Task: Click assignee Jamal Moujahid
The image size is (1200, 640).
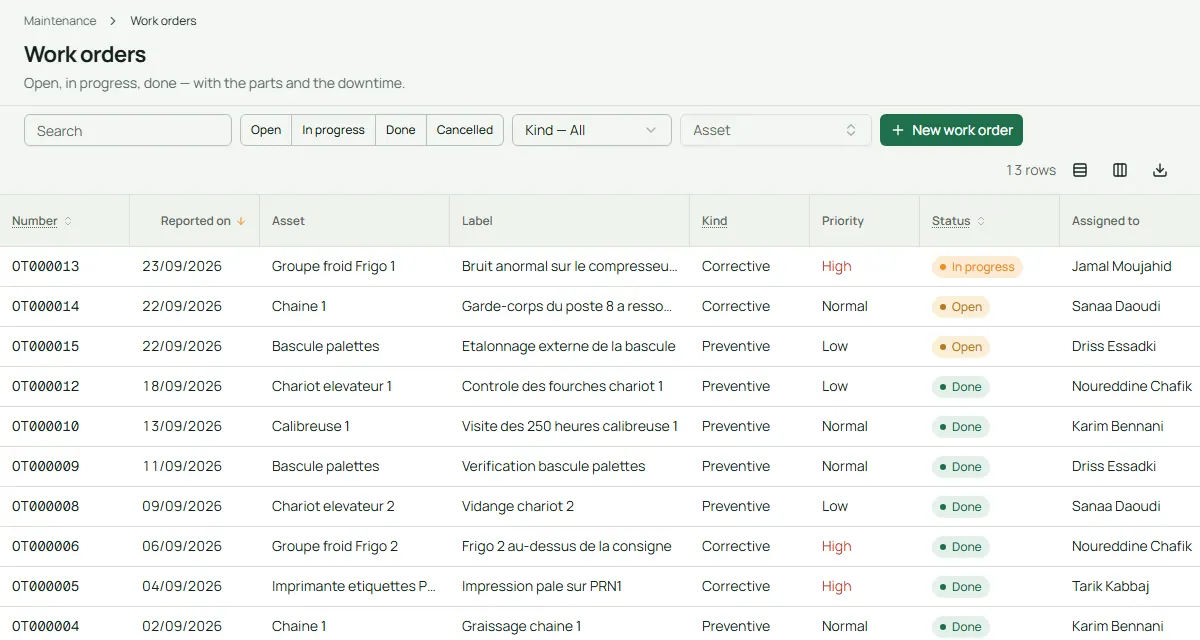Action: click(x=1121, y=267)
